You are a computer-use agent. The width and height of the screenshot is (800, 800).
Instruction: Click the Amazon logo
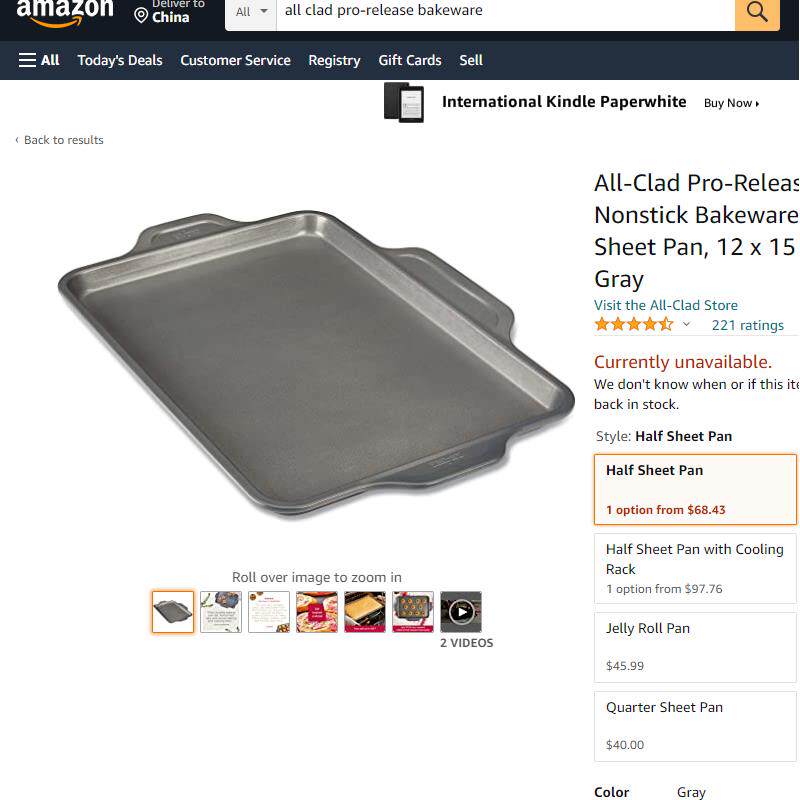[65, 12]
